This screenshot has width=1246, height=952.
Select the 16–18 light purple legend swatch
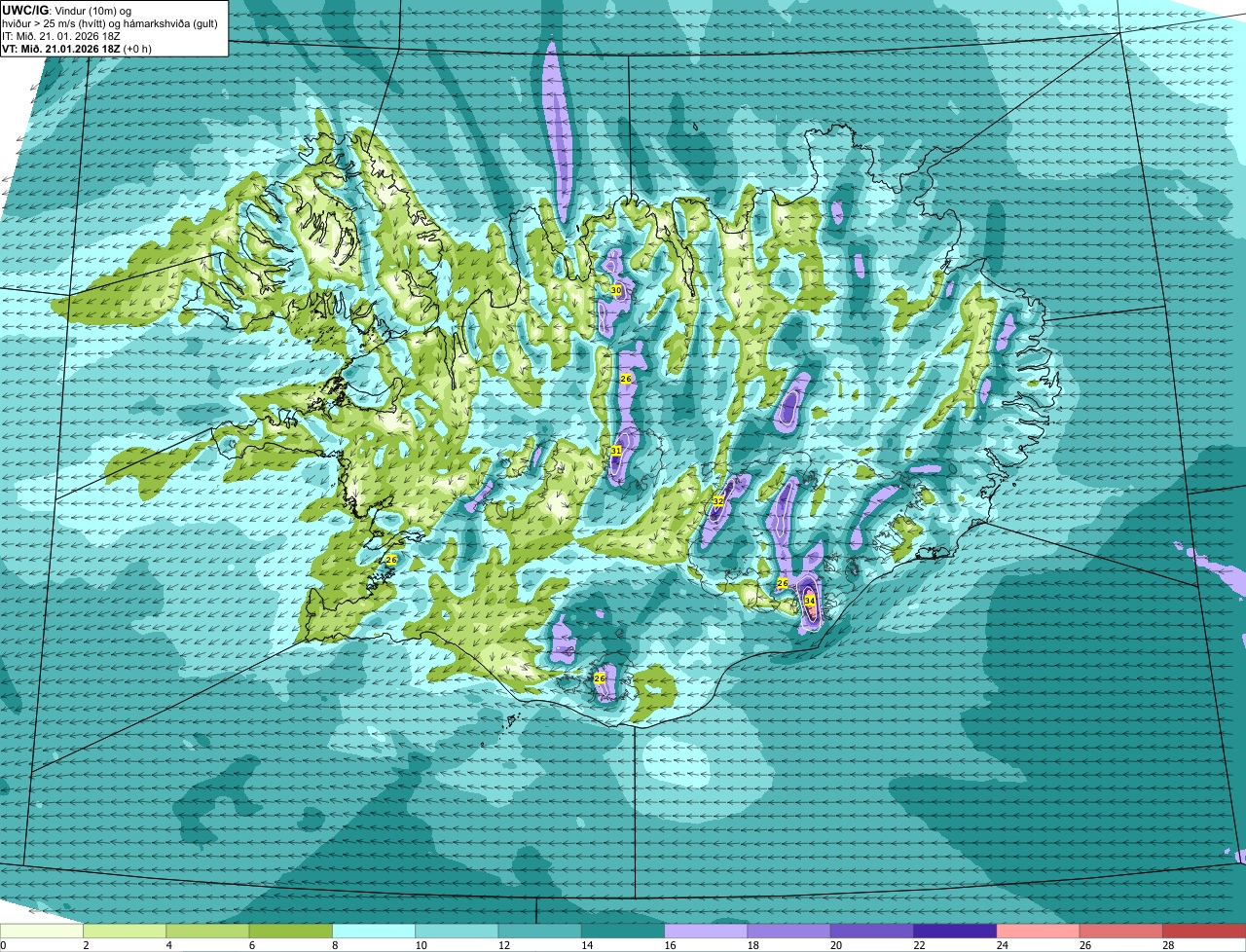(x=706, y=932)
